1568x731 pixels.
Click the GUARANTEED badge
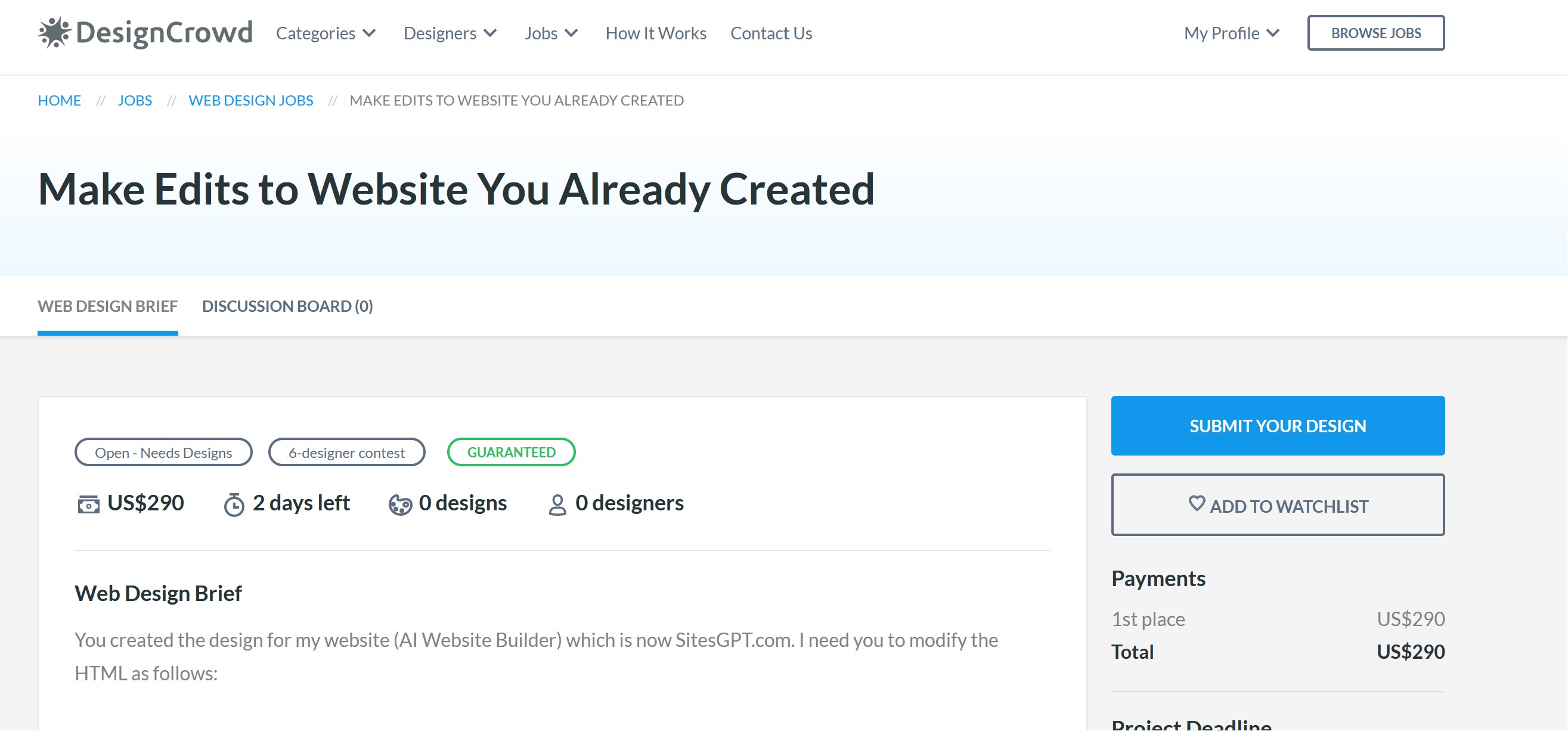point(512,451)
